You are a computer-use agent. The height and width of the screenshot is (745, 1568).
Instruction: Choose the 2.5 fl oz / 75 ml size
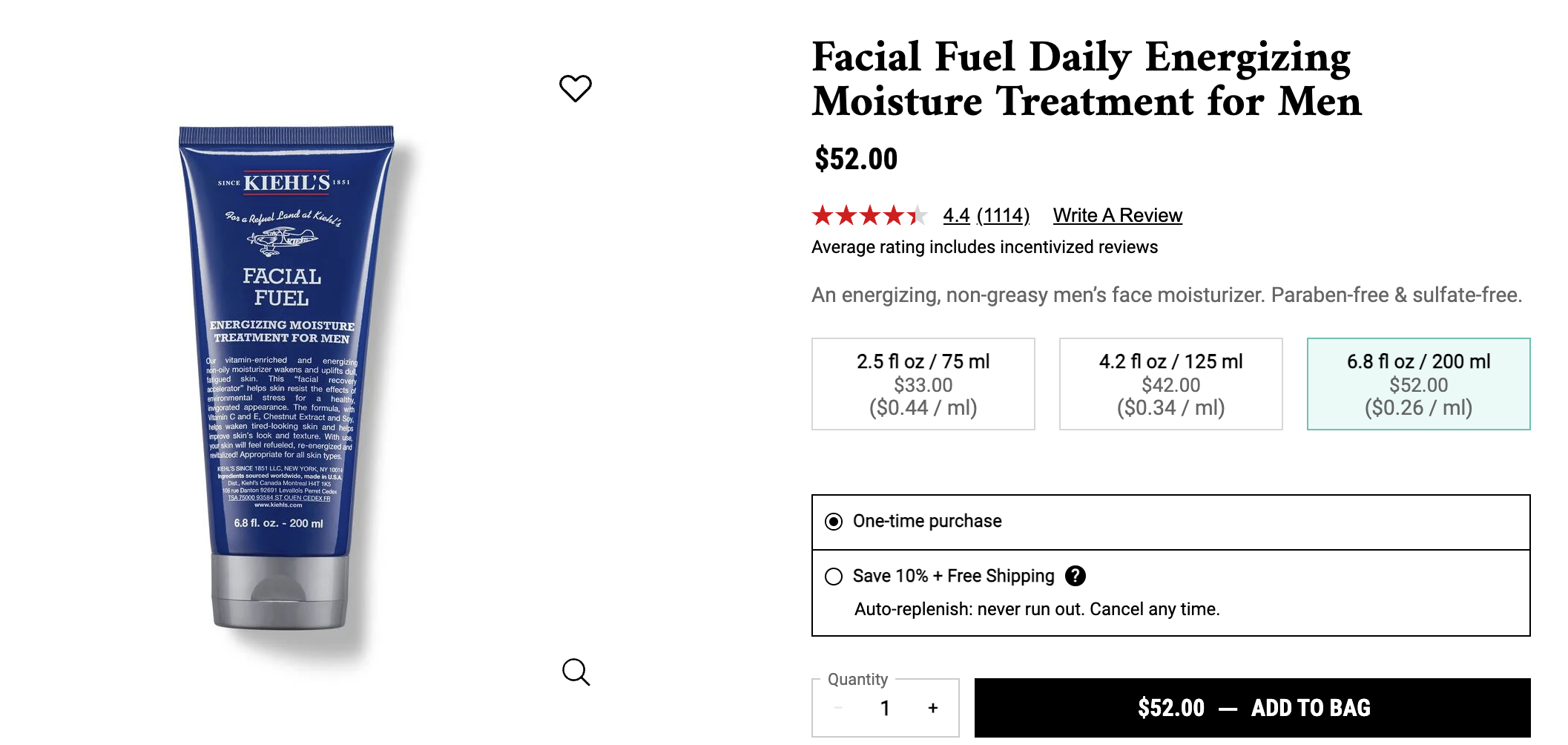click(x=923, y=384)
